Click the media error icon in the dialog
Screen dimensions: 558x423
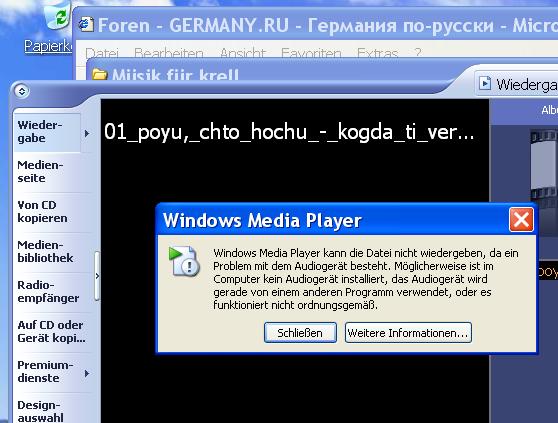[184, 261]
